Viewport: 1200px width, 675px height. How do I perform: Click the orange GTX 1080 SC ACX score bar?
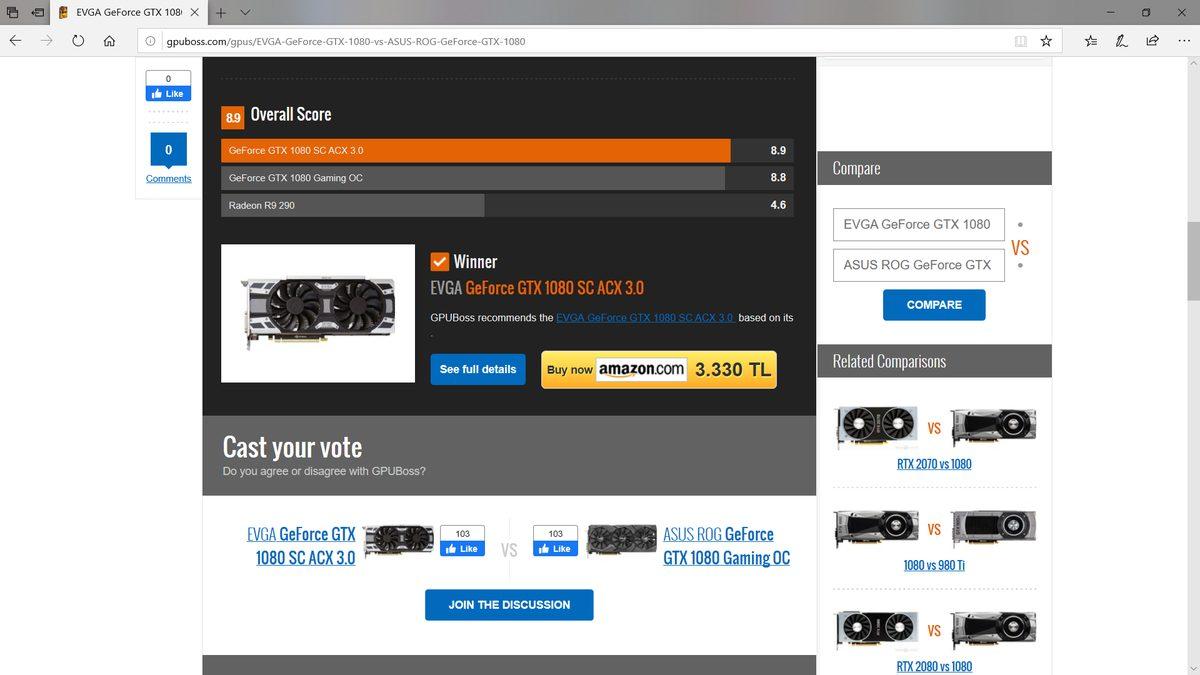475,150
